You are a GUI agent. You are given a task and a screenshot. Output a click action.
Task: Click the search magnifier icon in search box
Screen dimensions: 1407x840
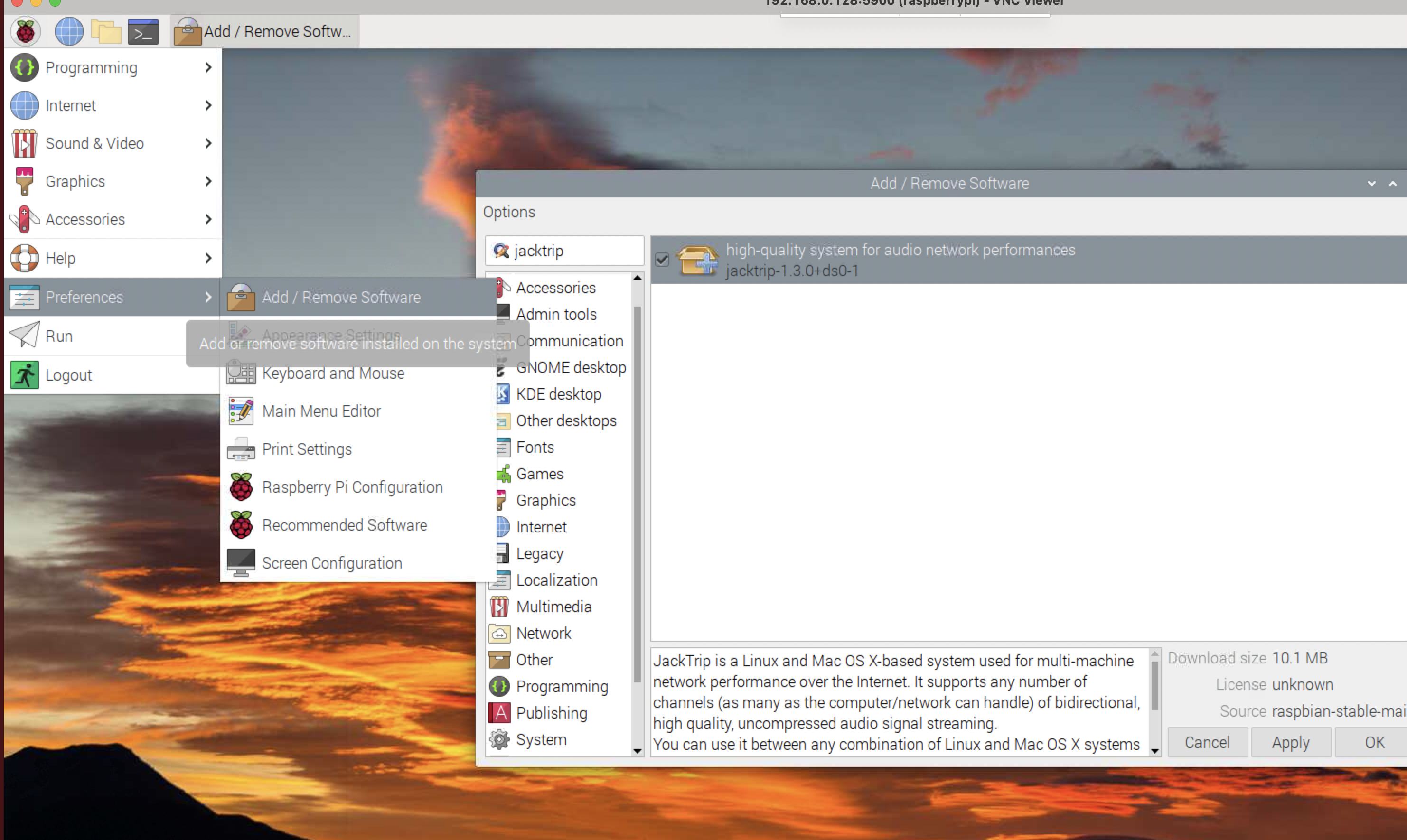[x=500, y=251]
